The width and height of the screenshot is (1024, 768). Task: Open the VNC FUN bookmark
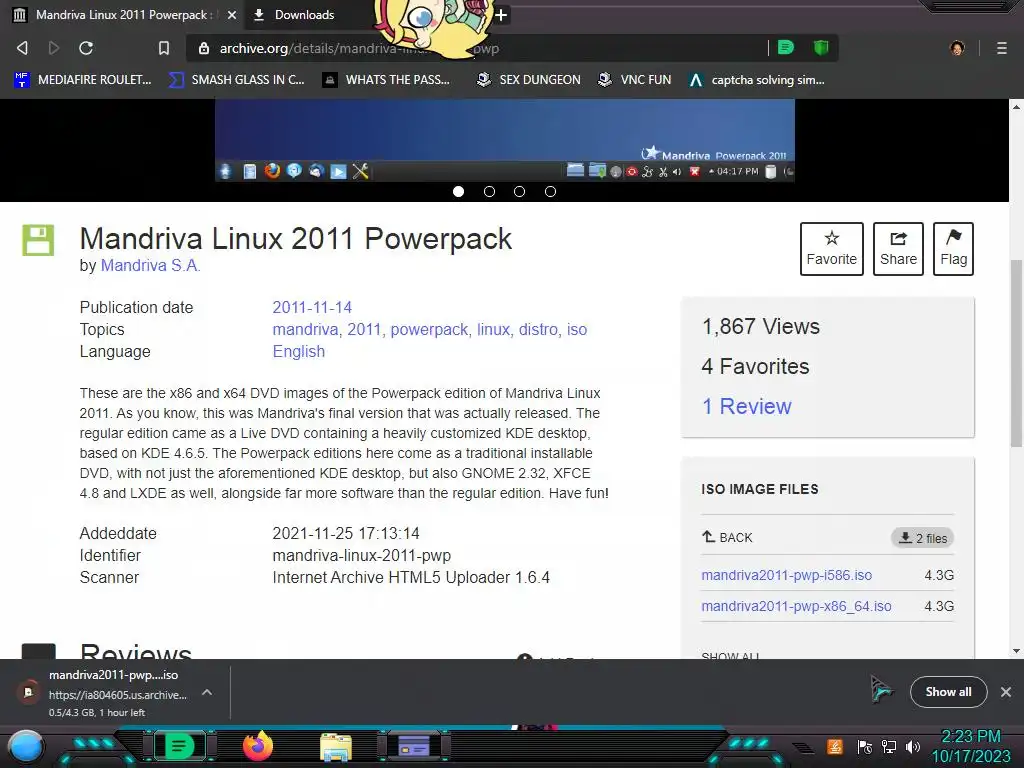[x=635, y=80]
